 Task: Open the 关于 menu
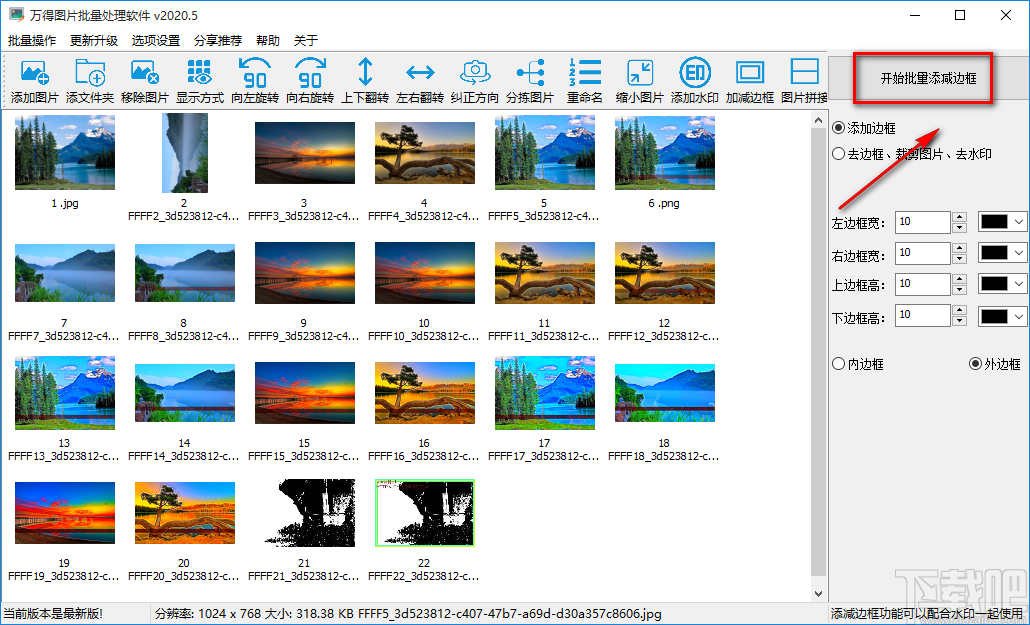305,41
